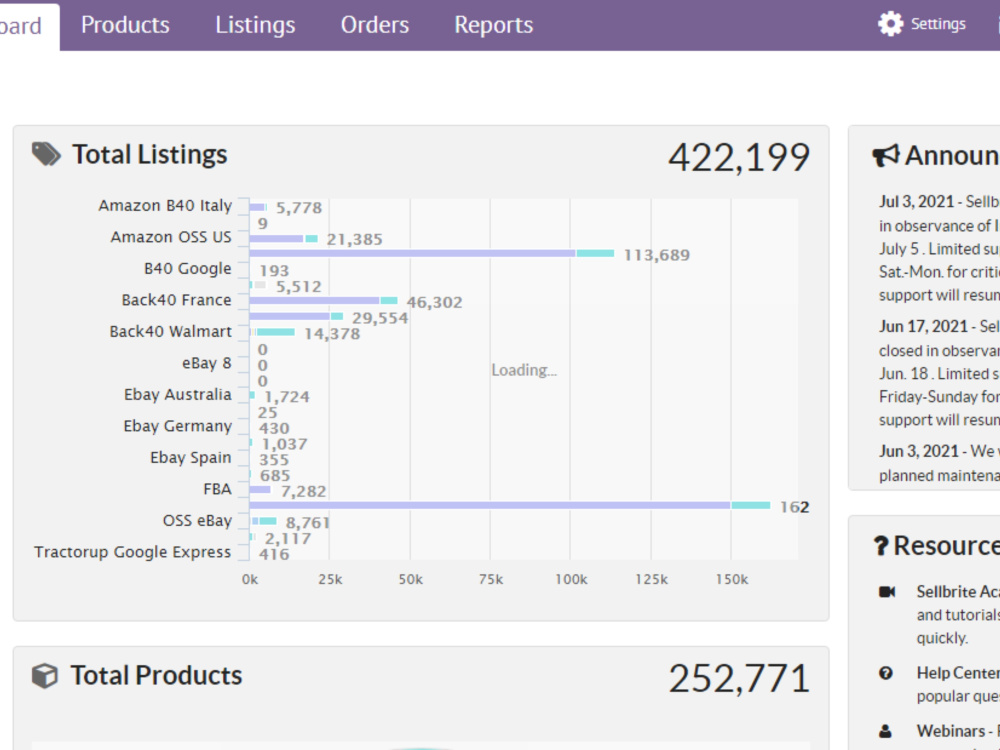Click the Total Products heading
The image size is (1000, 750).
[156, 676]
